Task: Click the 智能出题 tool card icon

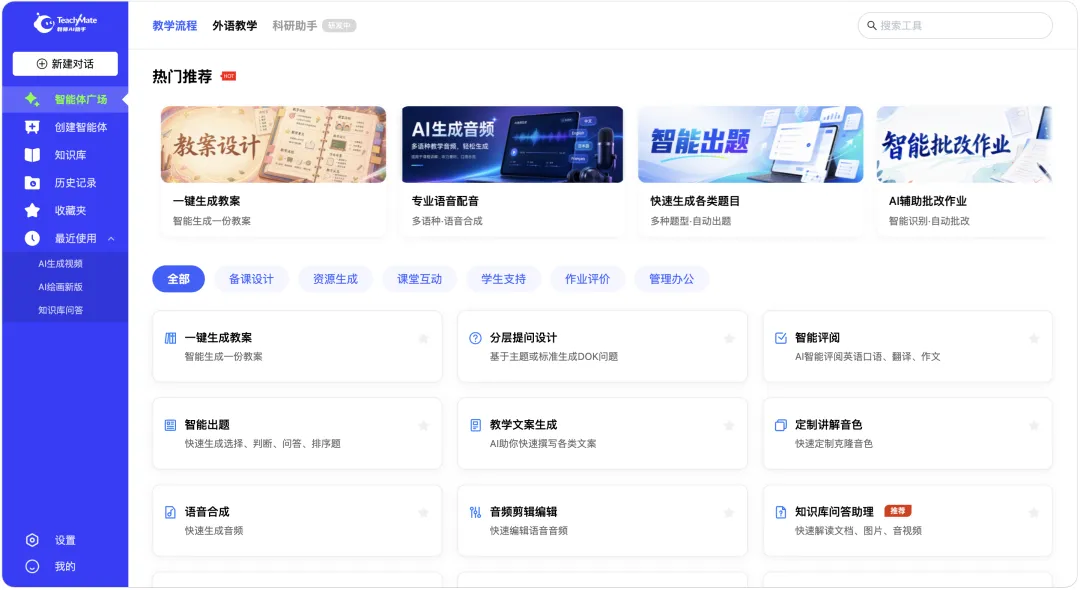Action: (170, 425)
